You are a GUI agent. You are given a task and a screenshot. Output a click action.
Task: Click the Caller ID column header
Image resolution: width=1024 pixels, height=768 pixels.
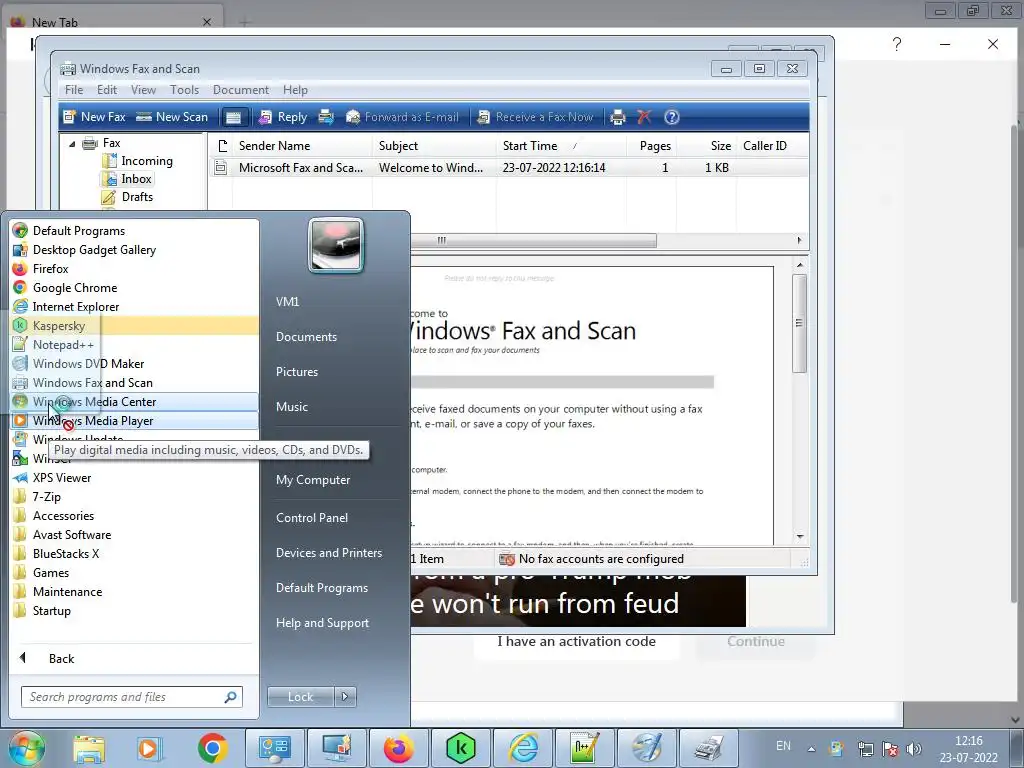(773, 146)
